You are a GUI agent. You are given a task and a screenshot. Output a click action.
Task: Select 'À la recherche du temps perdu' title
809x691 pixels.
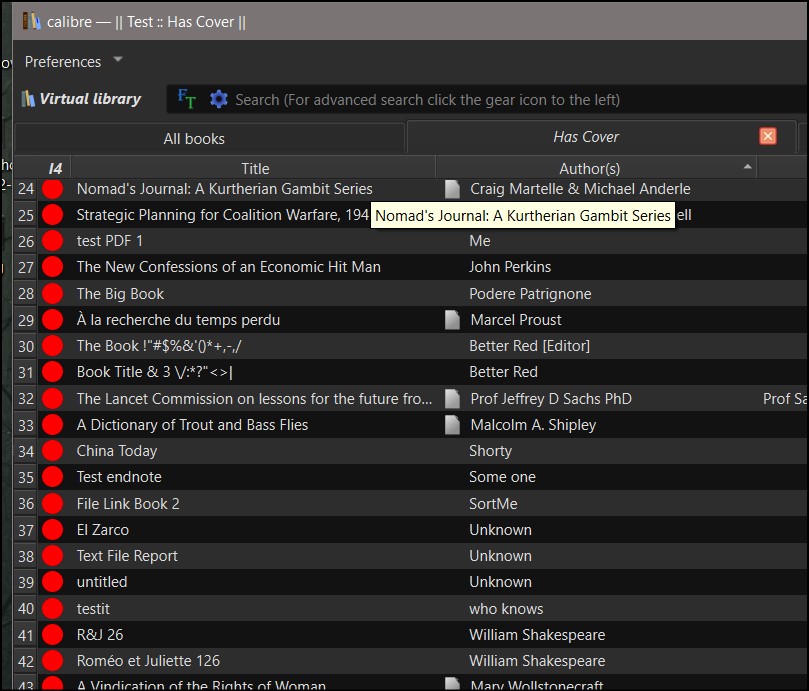point(178,319)
